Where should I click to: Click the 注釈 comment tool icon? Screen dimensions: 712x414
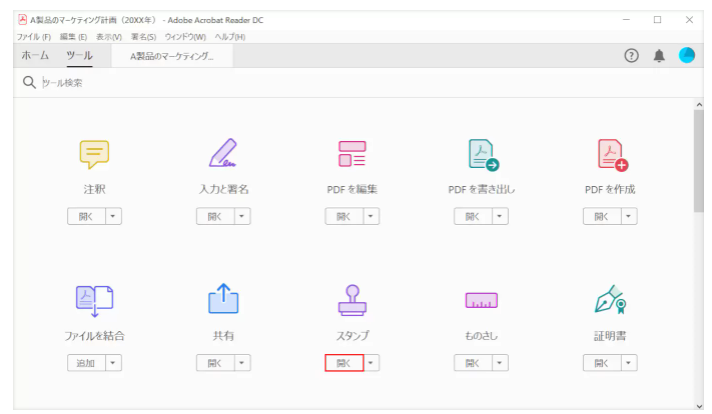tap(94, 154)
